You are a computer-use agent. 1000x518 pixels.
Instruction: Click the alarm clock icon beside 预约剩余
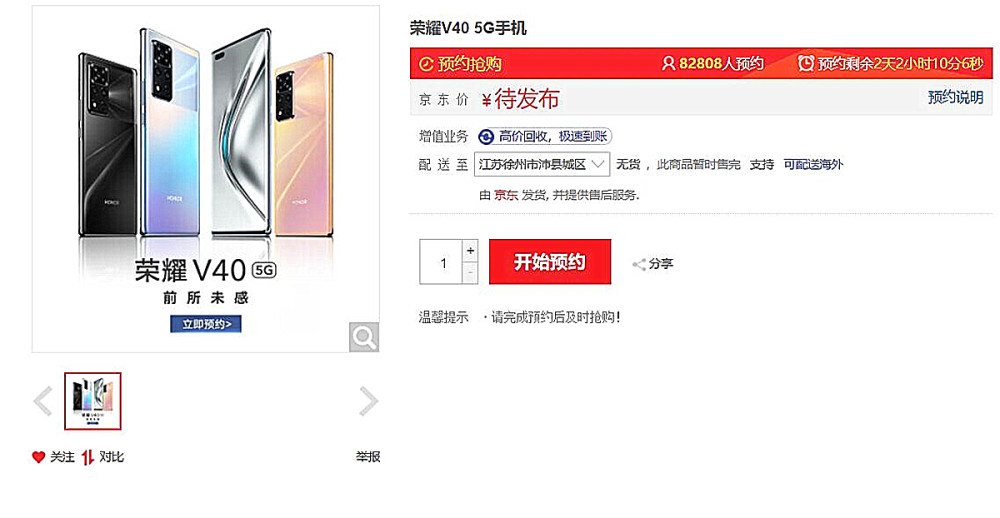point(806,63)
